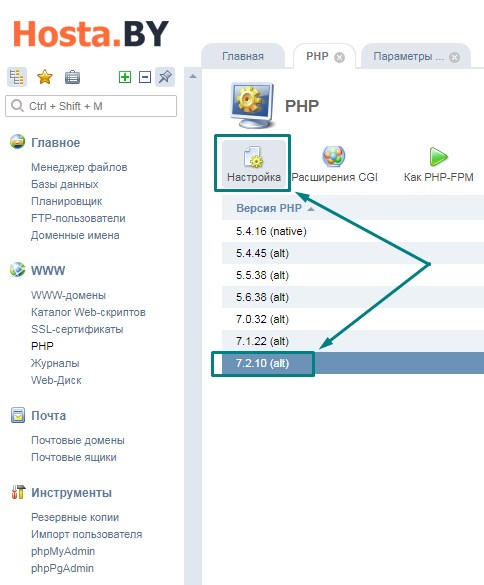Viewport: 484px width, 585px height.
Task: Collapse the Главное section header
Action: click(55, 143)
